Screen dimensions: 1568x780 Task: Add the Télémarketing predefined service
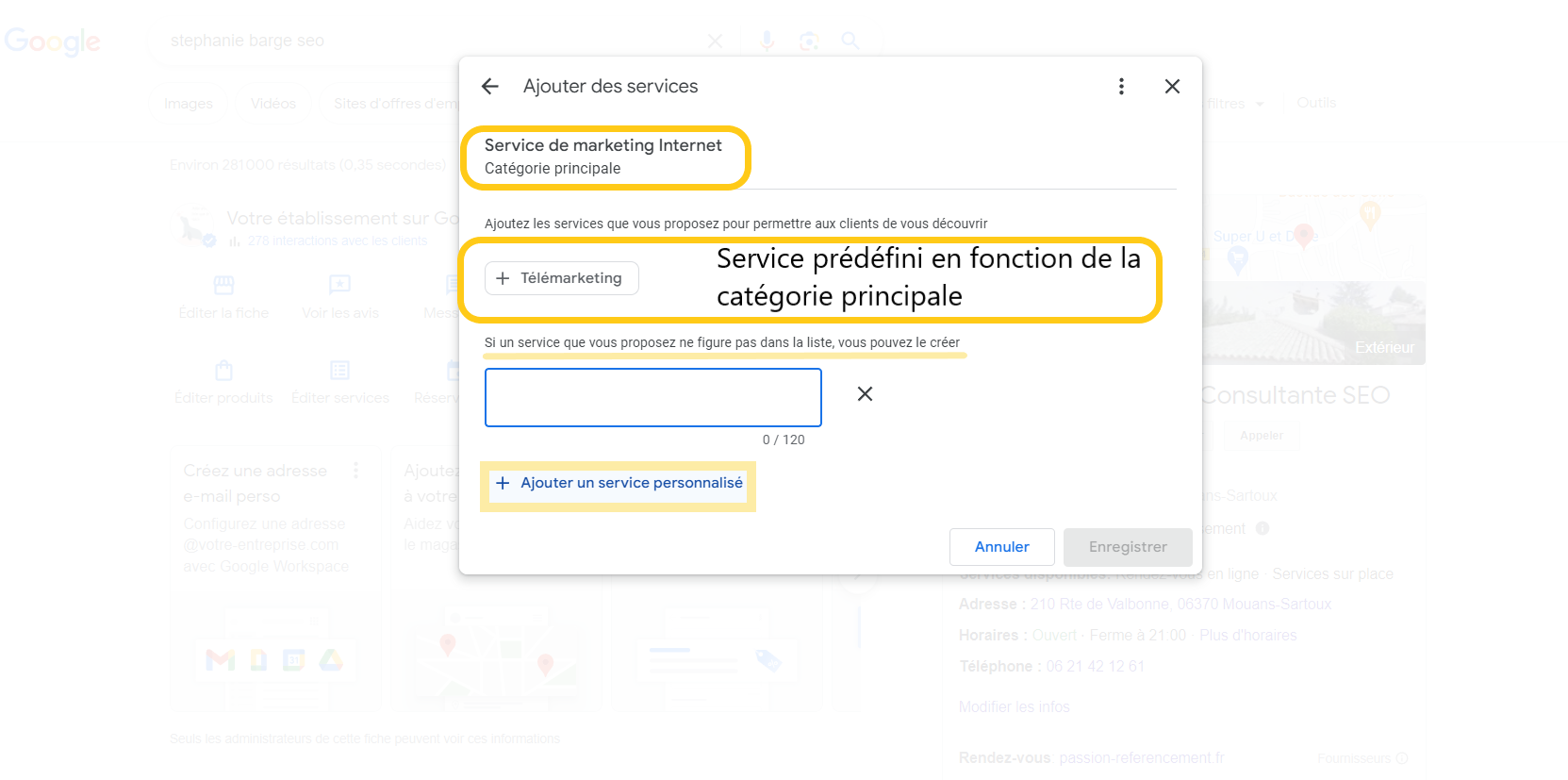561,277
